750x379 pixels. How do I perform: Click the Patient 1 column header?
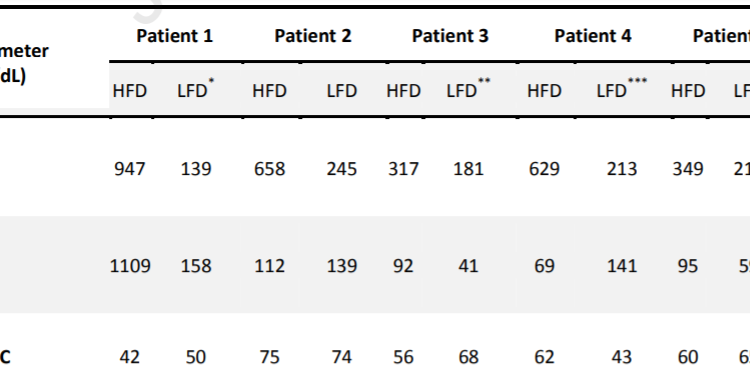pos(175,36)
